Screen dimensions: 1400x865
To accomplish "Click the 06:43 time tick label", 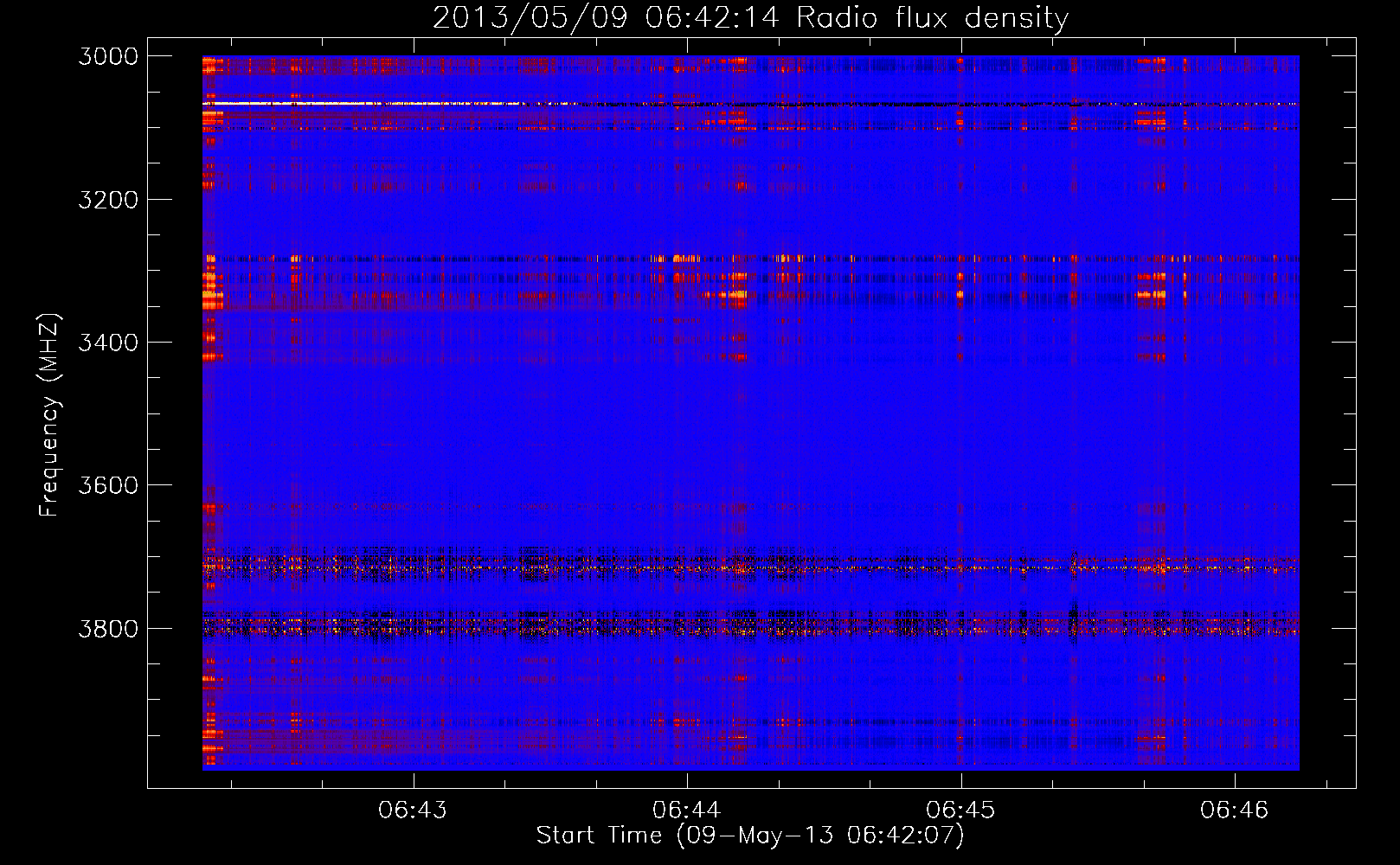I will 413,810.
